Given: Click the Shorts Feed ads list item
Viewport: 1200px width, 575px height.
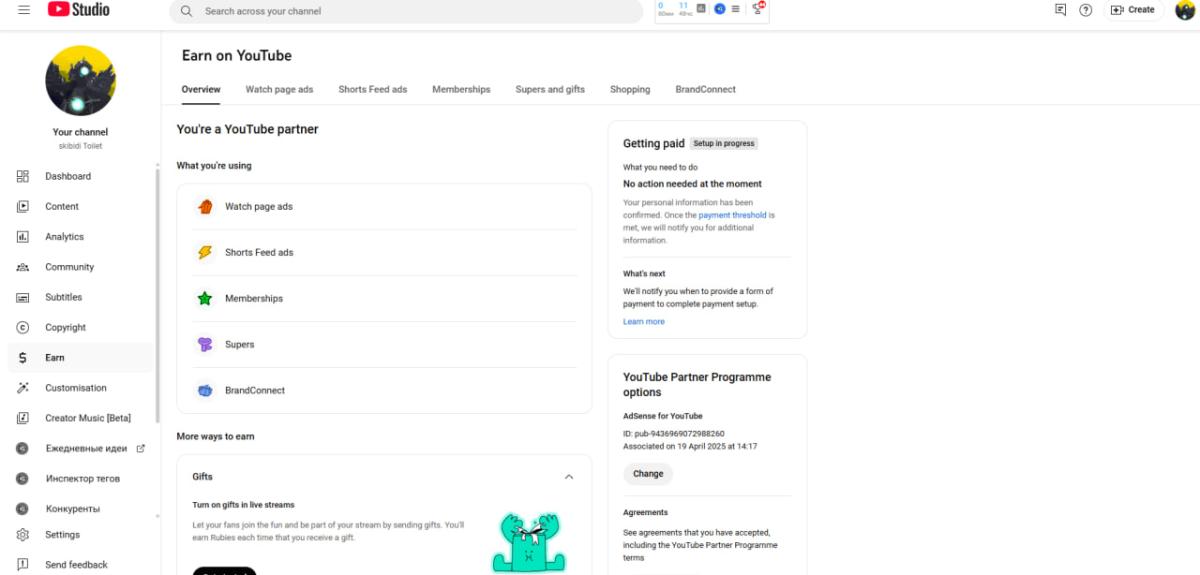Looking at the screenshot, I should click(x=384, y=252).
